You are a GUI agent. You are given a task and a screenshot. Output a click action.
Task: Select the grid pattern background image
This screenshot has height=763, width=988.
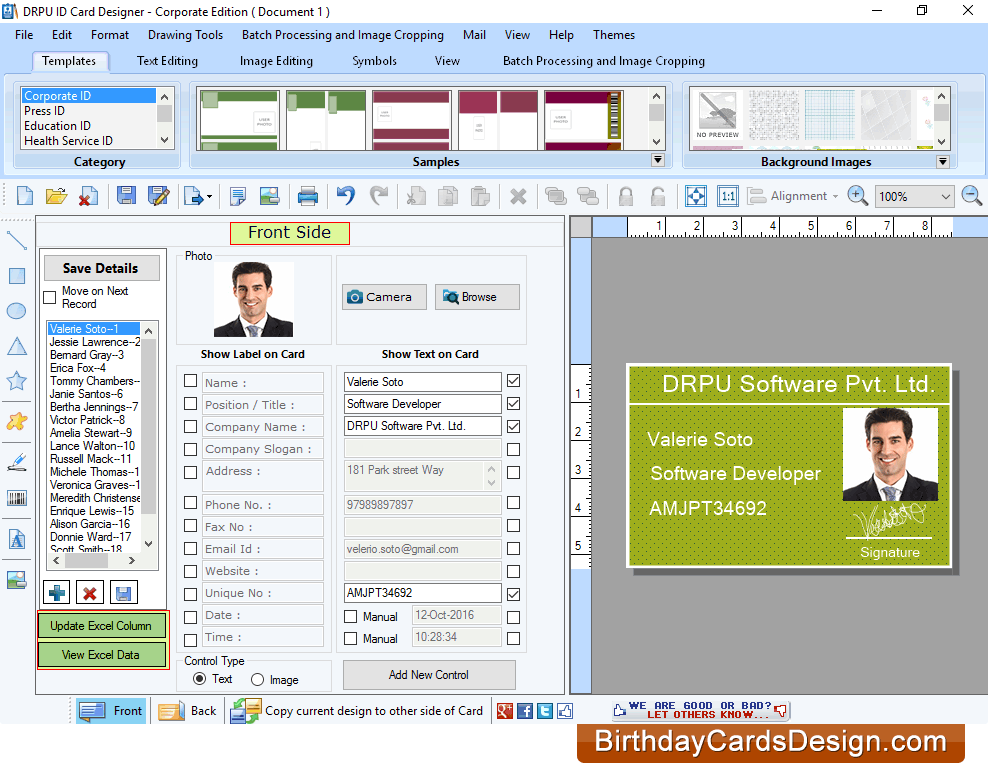[829, 115]
